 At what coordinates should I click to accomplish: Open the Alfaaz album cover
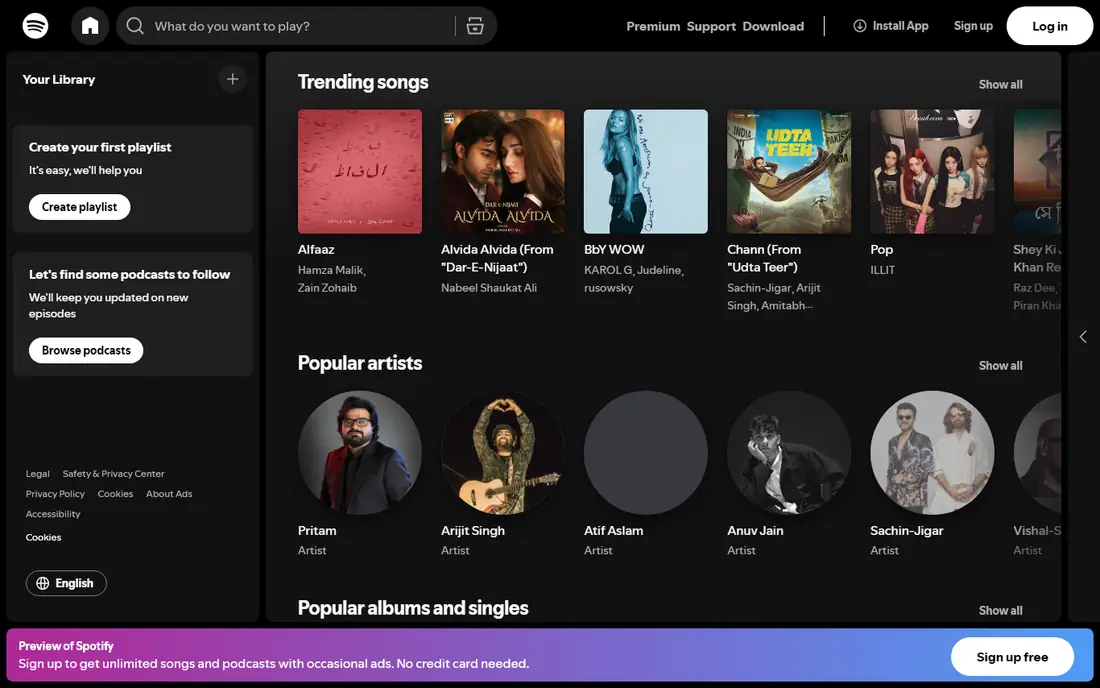coord(360,171)
